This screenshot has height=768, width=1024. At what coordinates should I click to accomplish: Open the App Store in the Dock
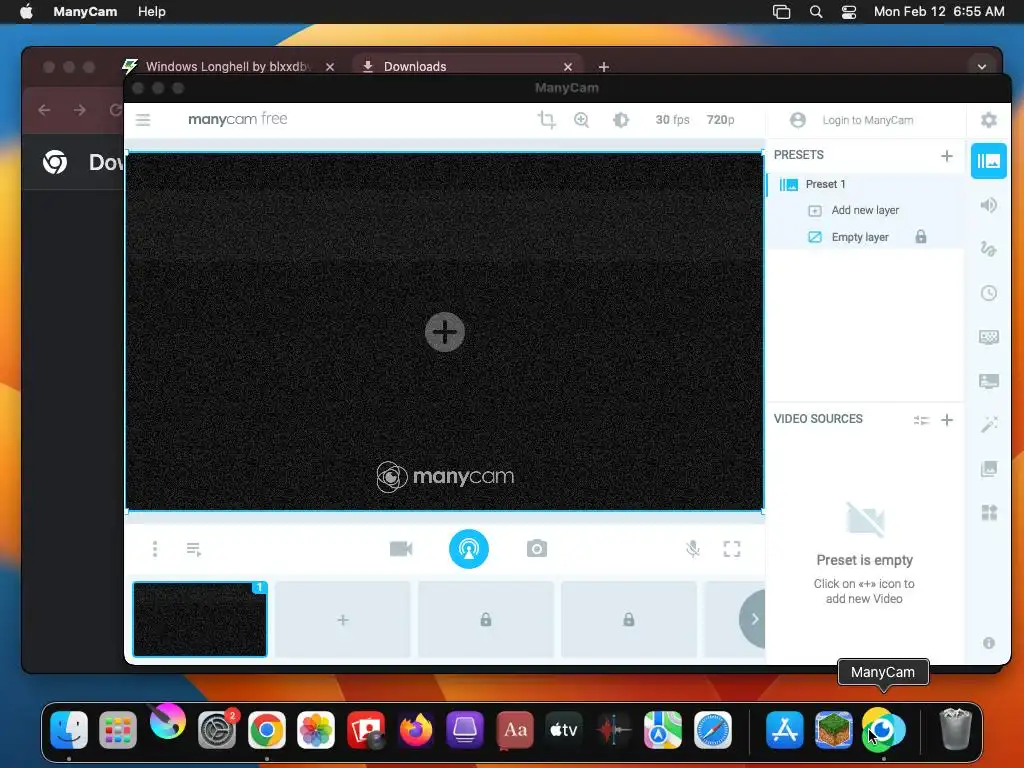[x=784, y=730]
